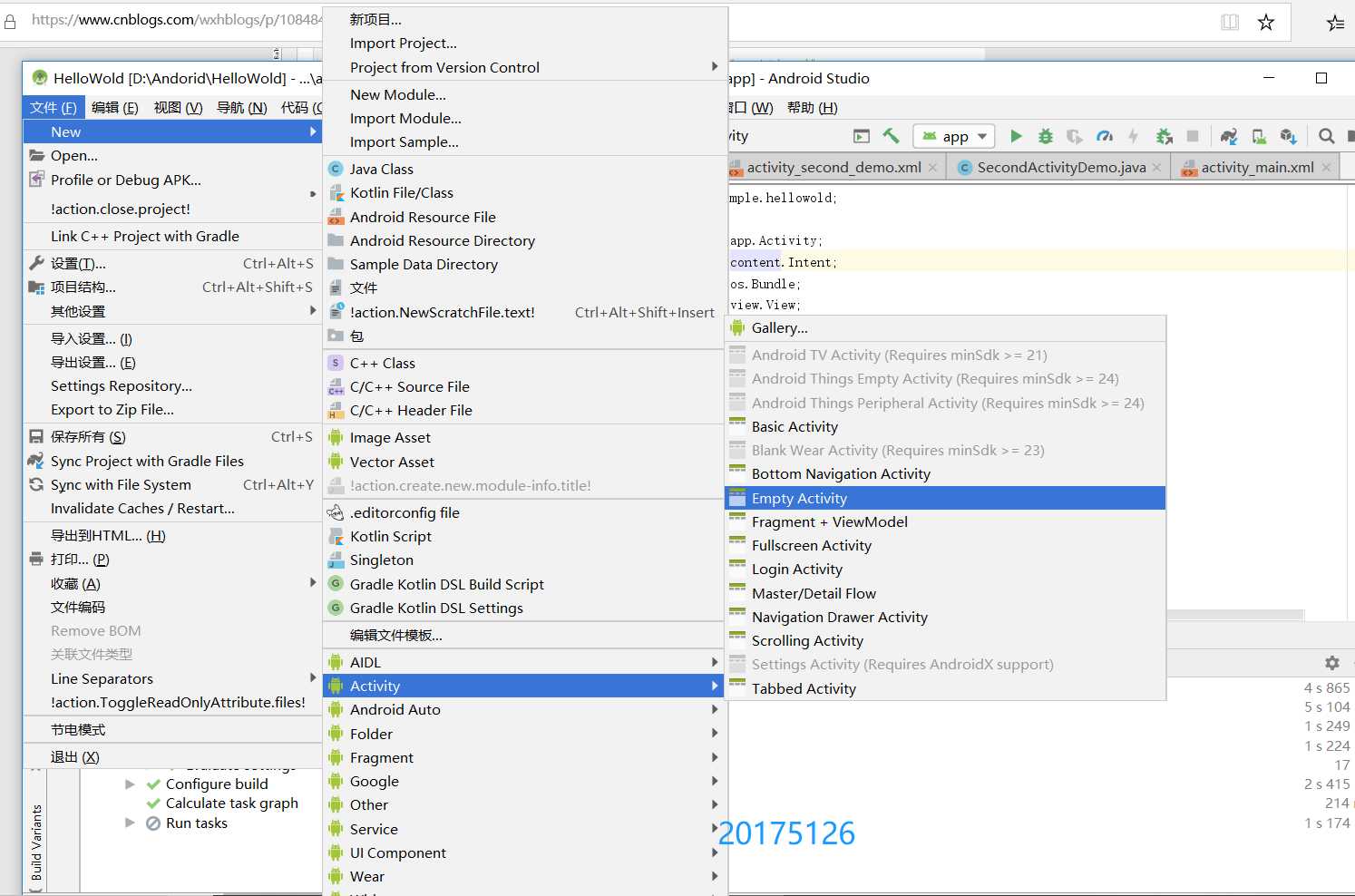
Task: Open the build panel gear settings icon
Action: click(x=1331, y=663)
